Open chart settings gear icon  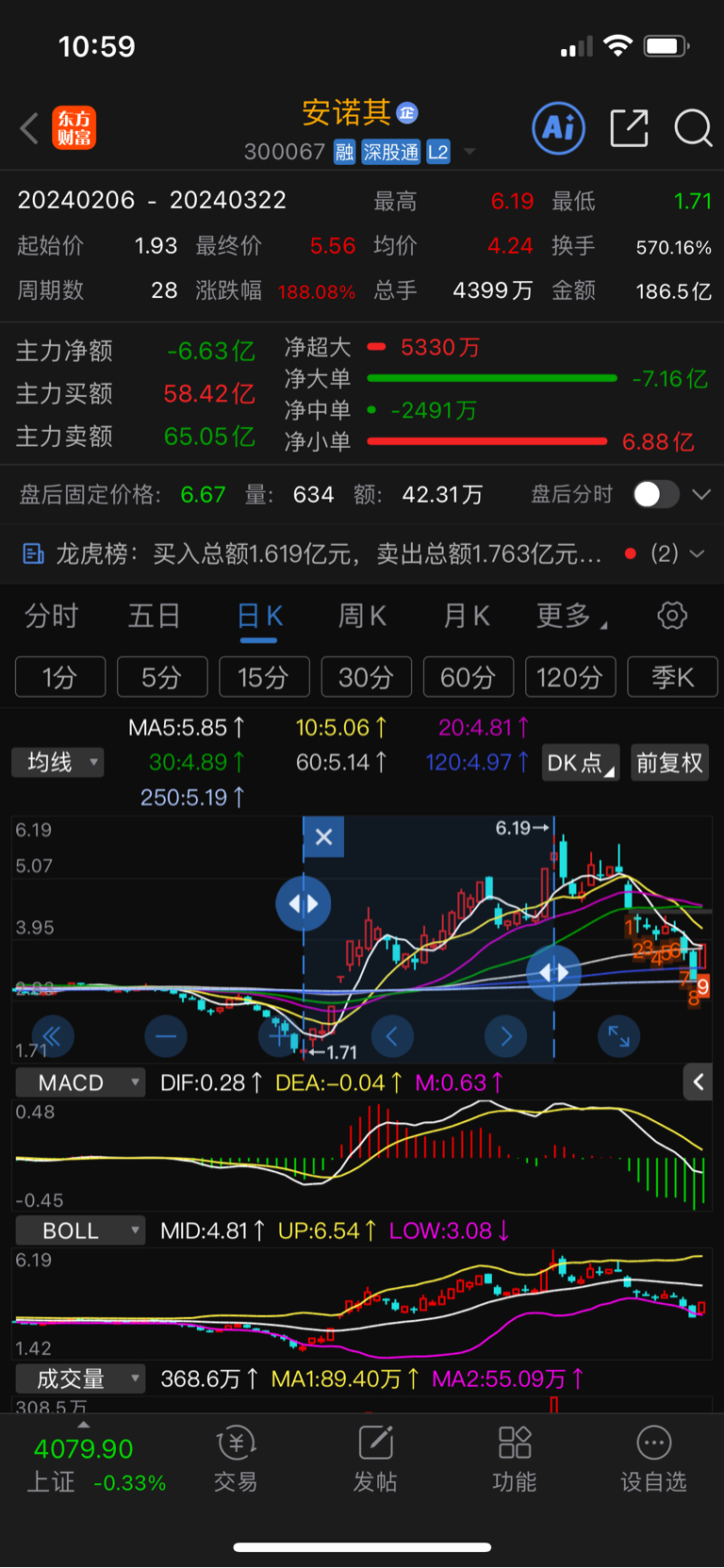(x=672, y=616)
